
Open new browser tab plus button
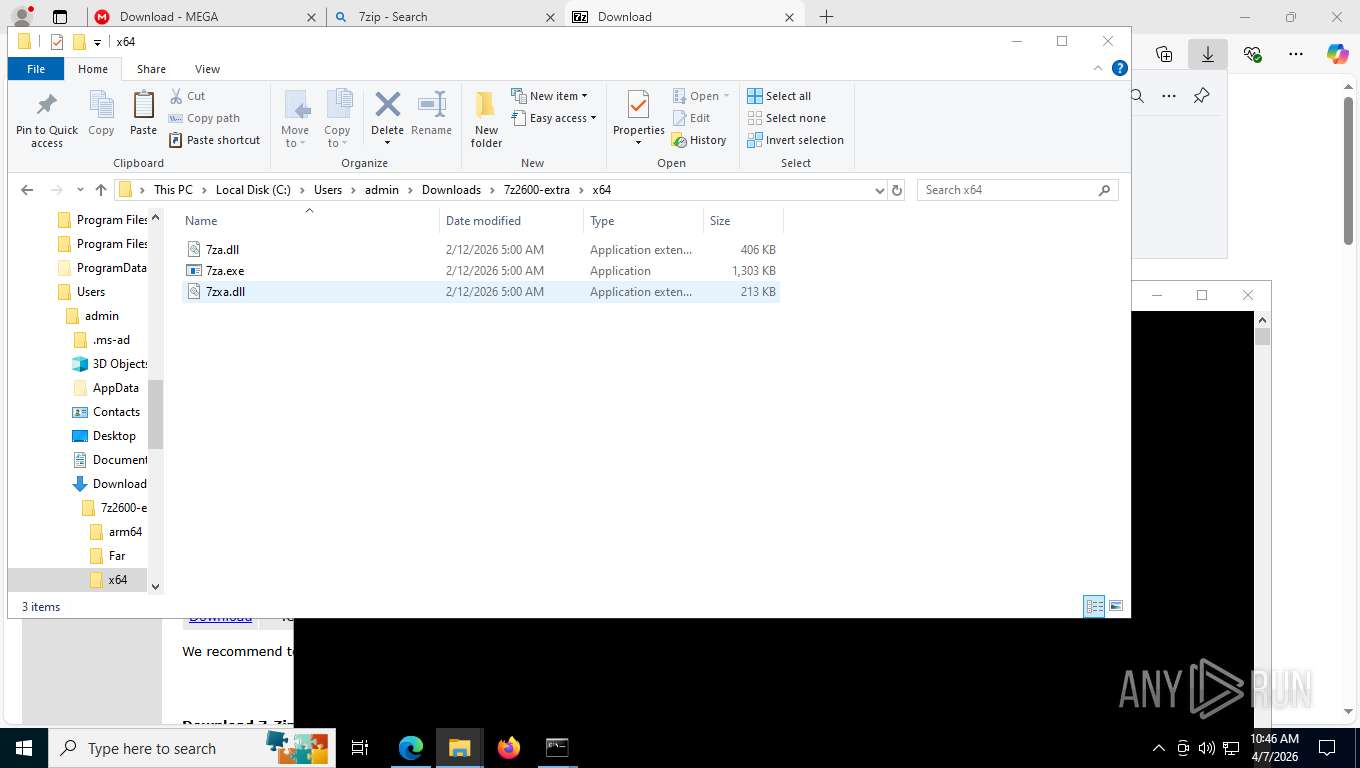tap(826, 17)
